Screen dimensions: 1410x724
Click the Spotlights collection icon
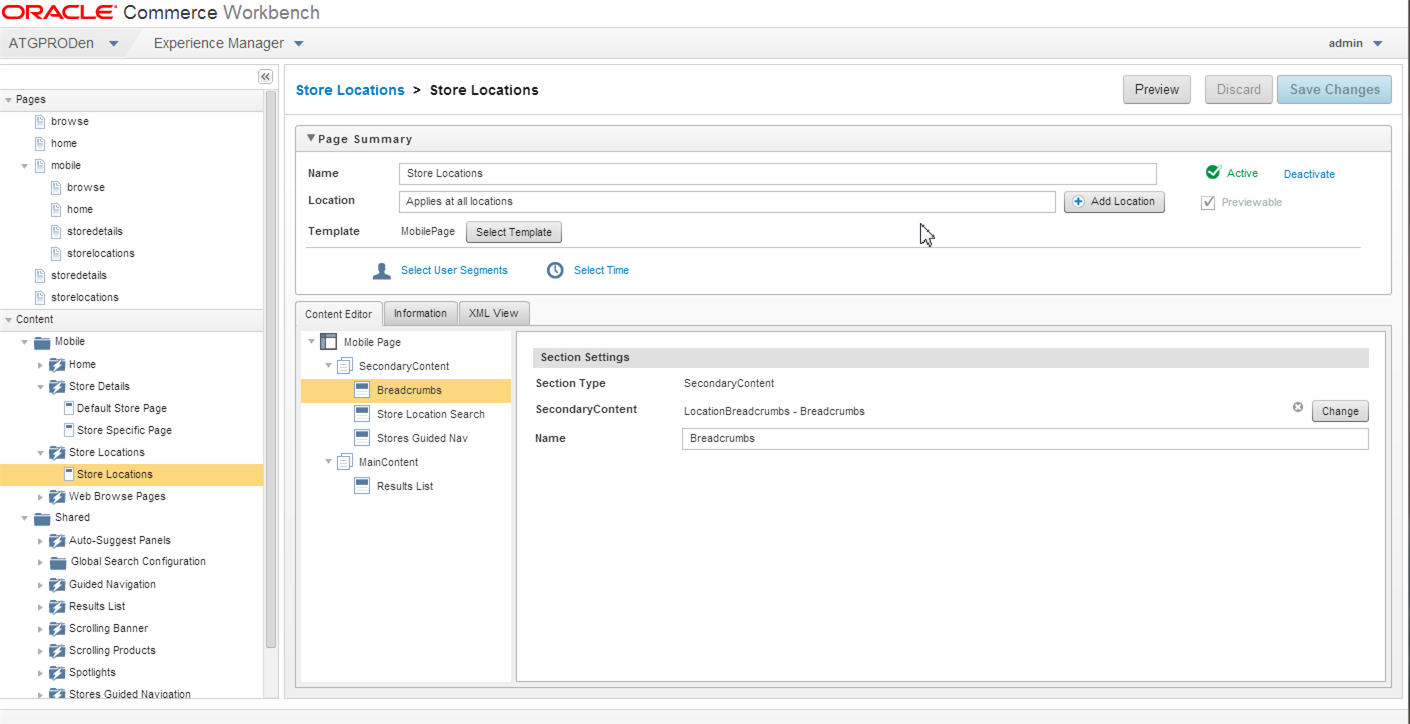57,672
